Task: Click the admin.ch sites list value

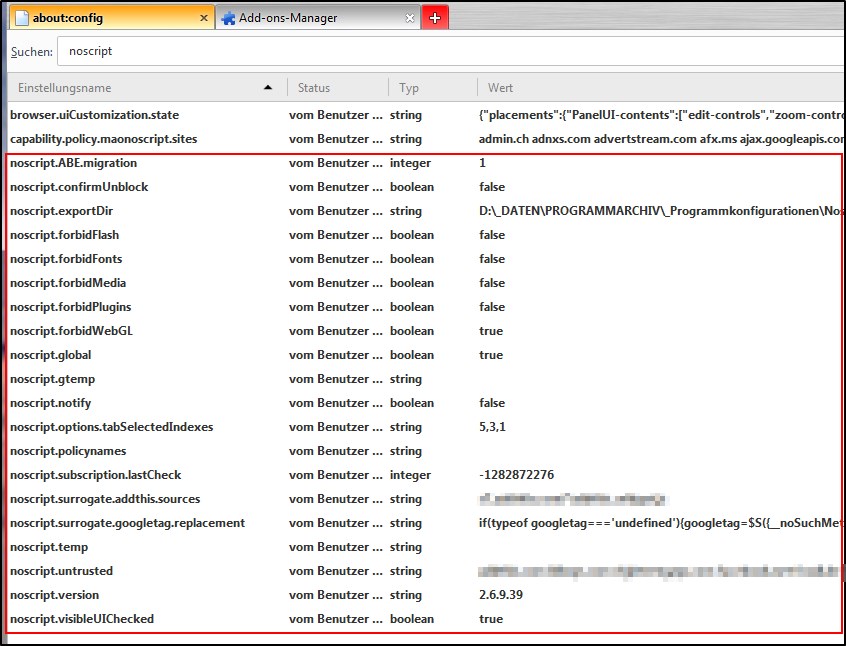Action: point(661,139)
